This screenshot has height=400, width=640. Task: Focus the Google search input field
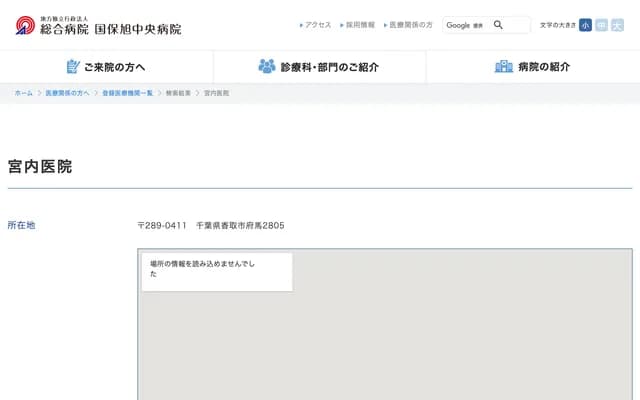[487, 25]
